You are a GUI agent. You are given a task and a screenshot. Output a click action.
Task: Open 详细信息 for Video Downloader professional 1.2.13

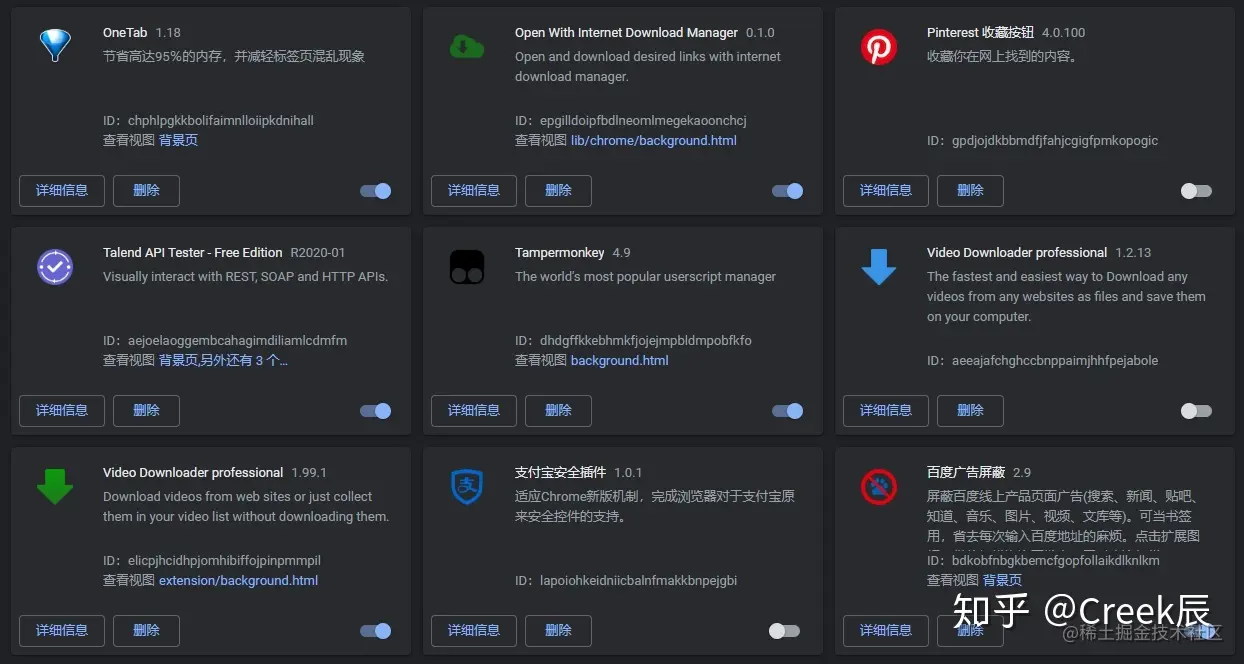click(886, 410)
